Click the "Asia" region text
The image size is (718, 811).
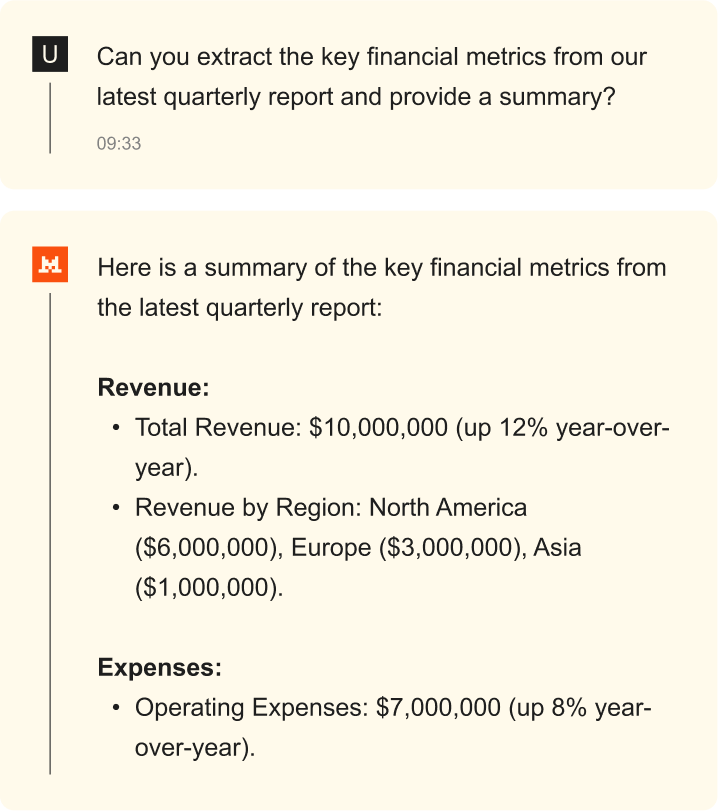point(557,548)
